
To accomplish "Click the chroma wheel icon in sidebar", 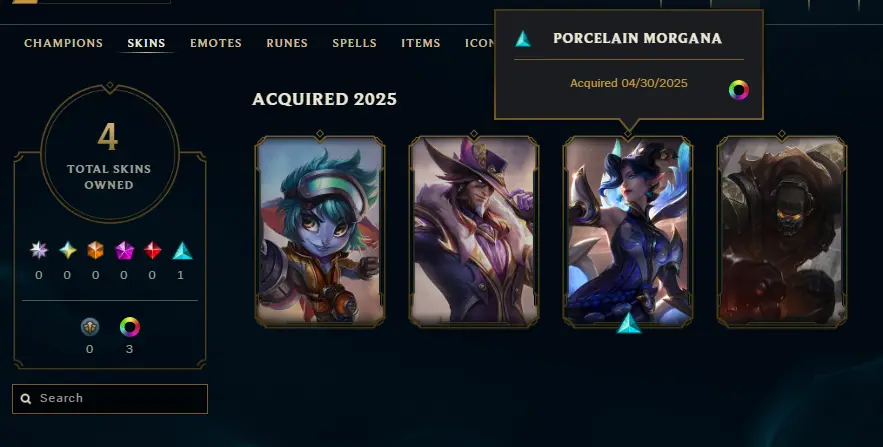I will [x=130, y=327].
